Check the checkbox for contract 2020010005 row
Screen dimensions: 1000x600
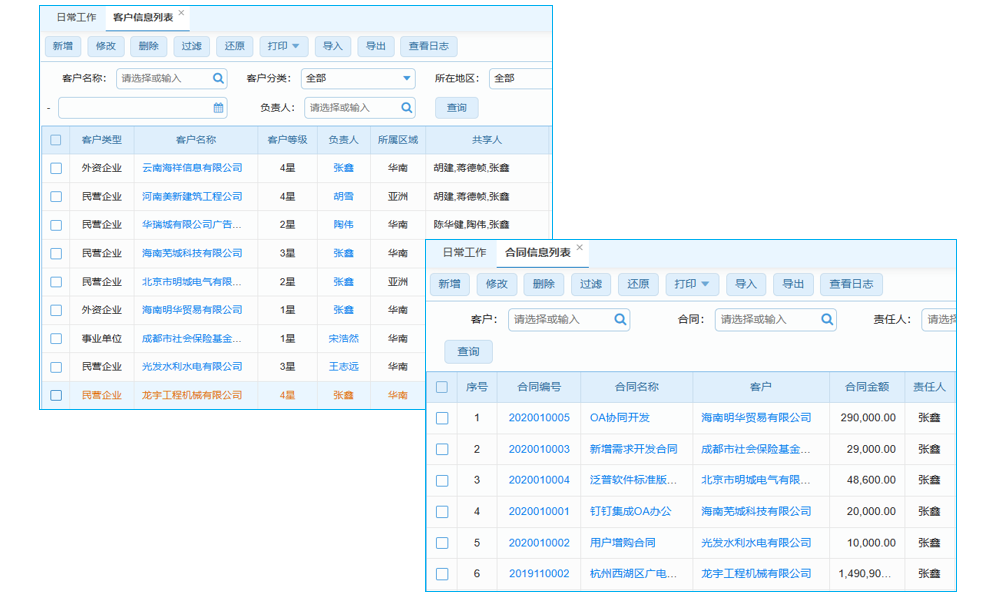tap(441, 417)
